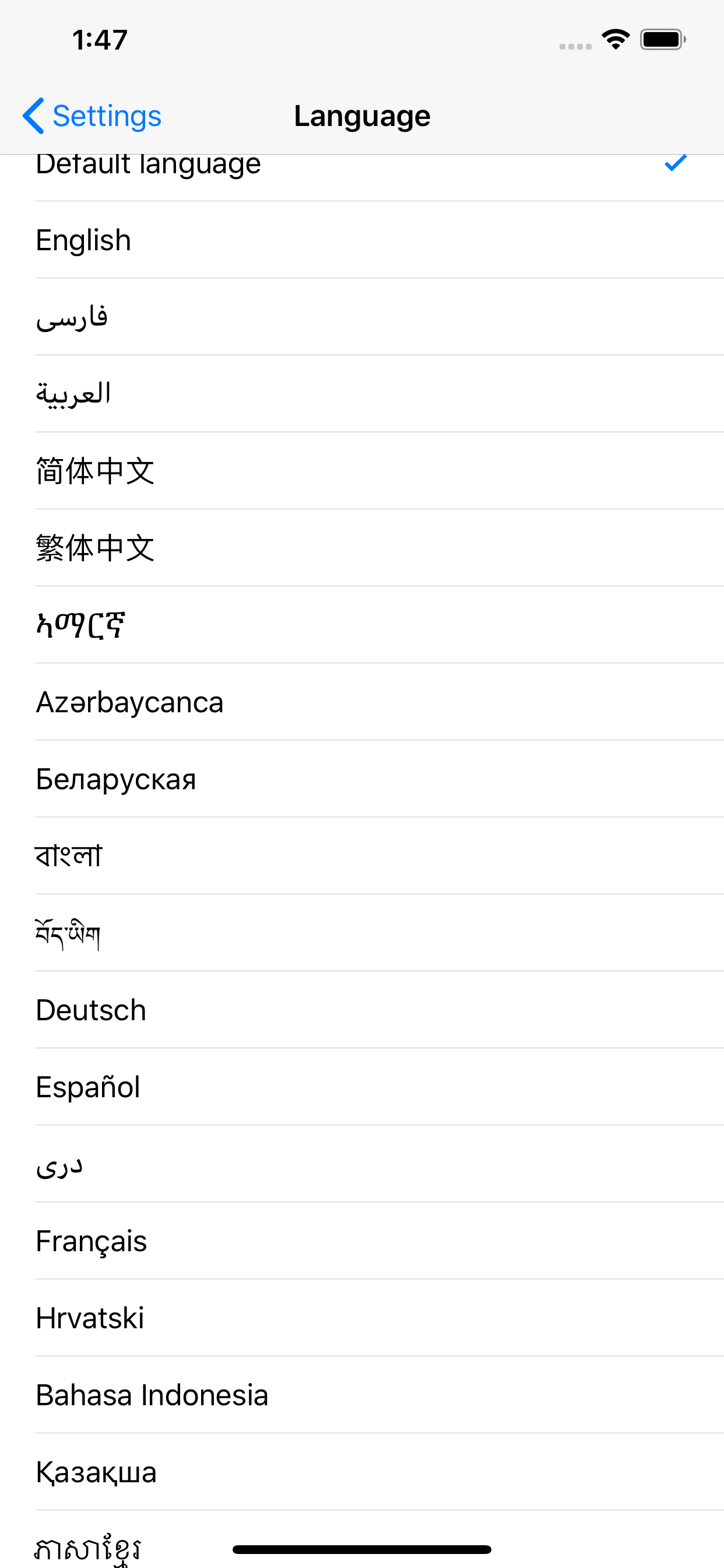Select Hrvatski language
724x1568 pixels.
point(90,1318)
